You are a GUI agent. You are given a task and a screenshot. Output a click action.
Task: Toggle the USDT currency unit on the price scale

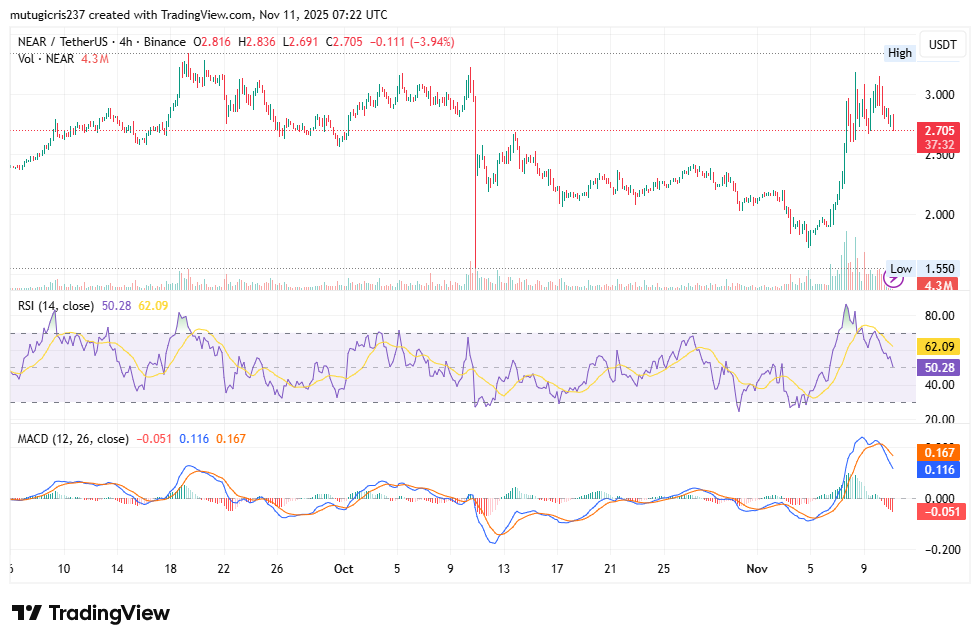[941, 44]
